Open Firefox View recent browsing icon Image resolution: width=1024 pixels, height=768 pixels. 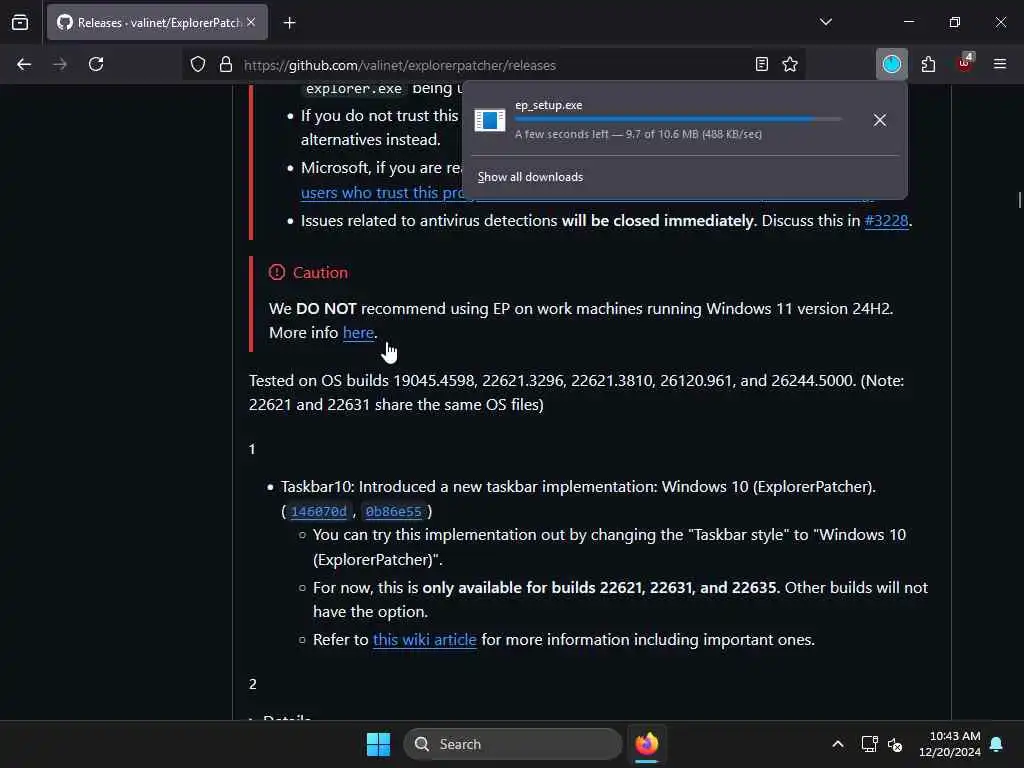pos(20,23)
